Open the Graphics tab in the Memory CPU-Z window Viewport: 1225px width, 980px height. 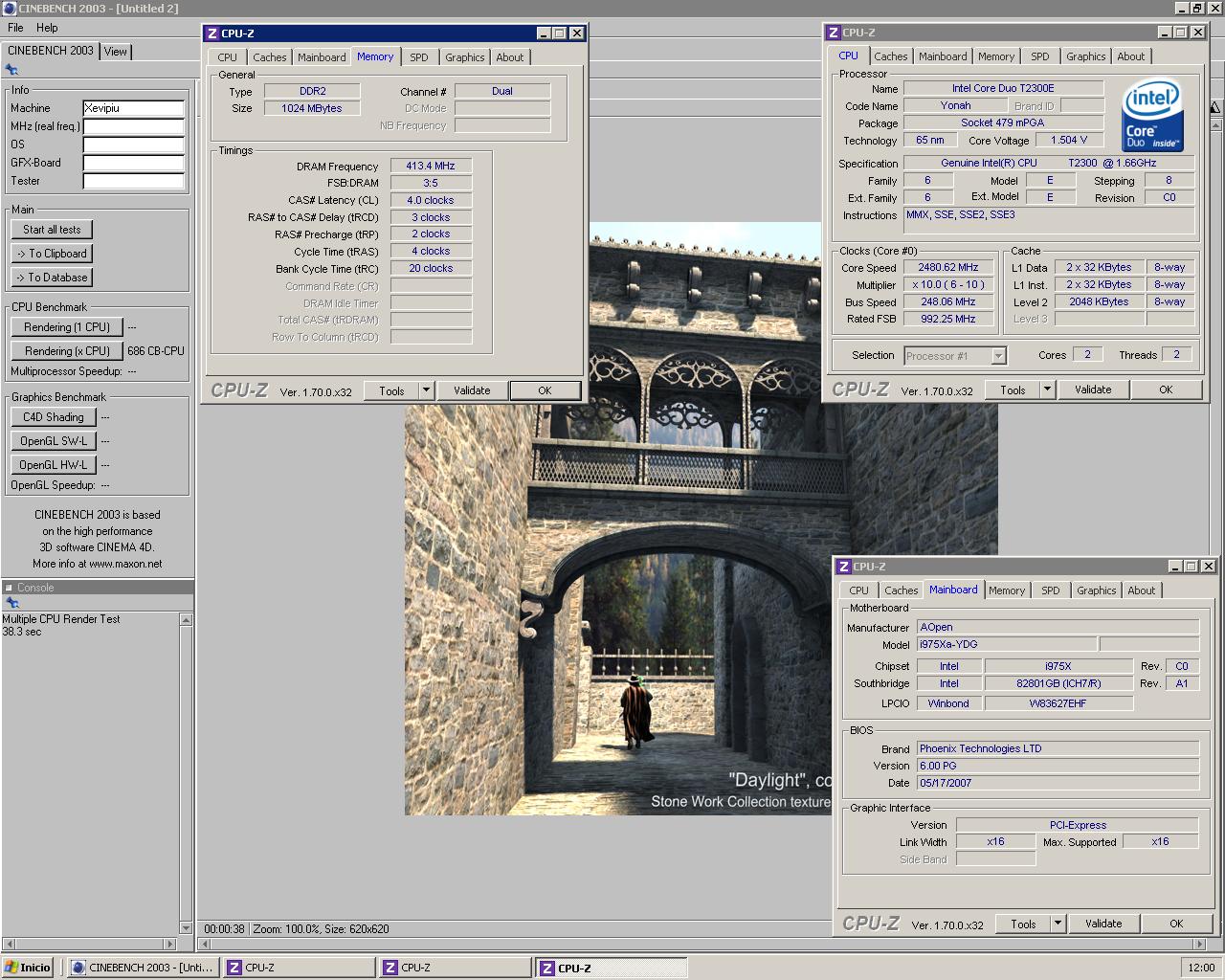pos(465,57)
